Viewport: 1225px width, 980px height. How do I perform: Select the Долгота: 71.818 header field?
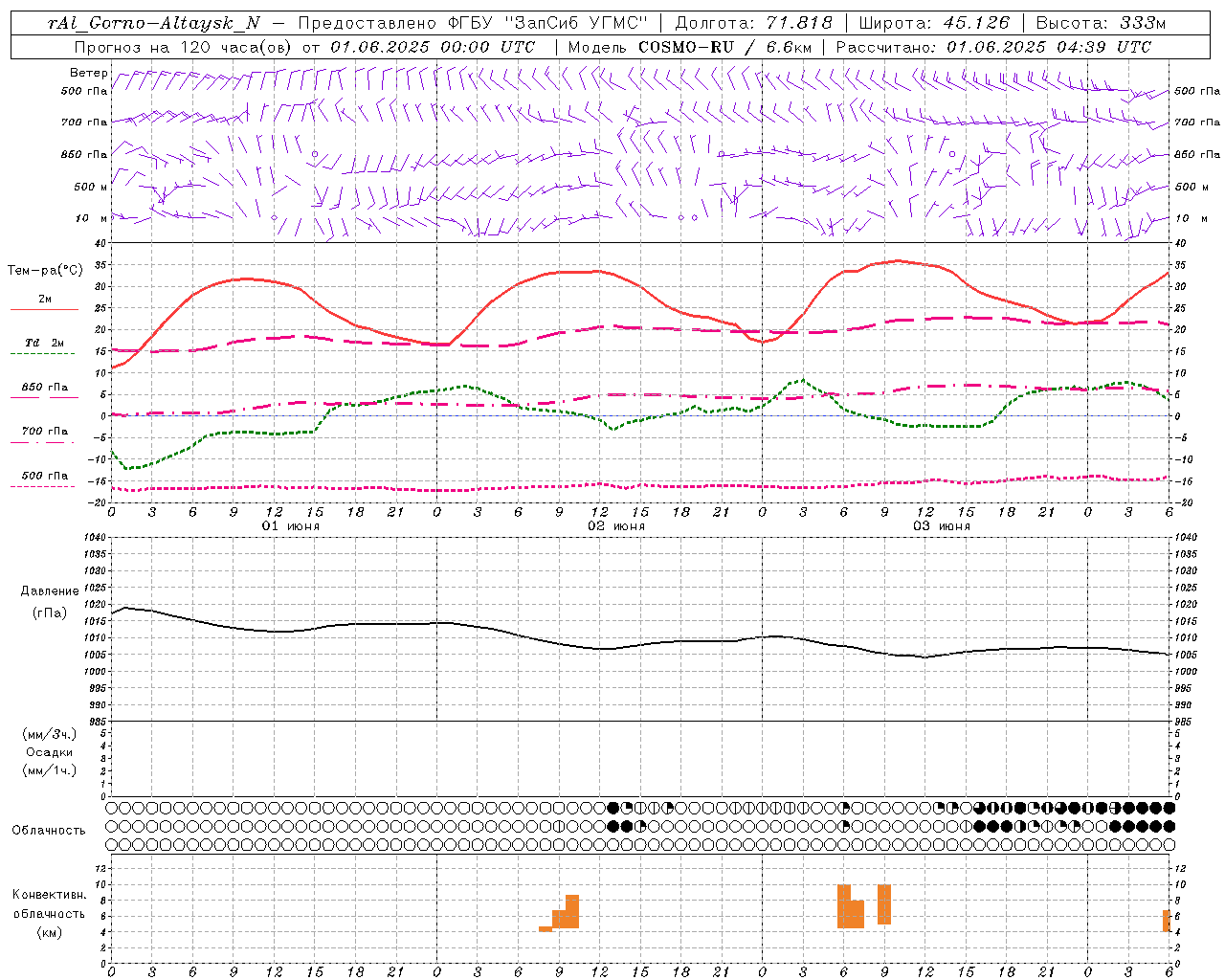(754, 23)
